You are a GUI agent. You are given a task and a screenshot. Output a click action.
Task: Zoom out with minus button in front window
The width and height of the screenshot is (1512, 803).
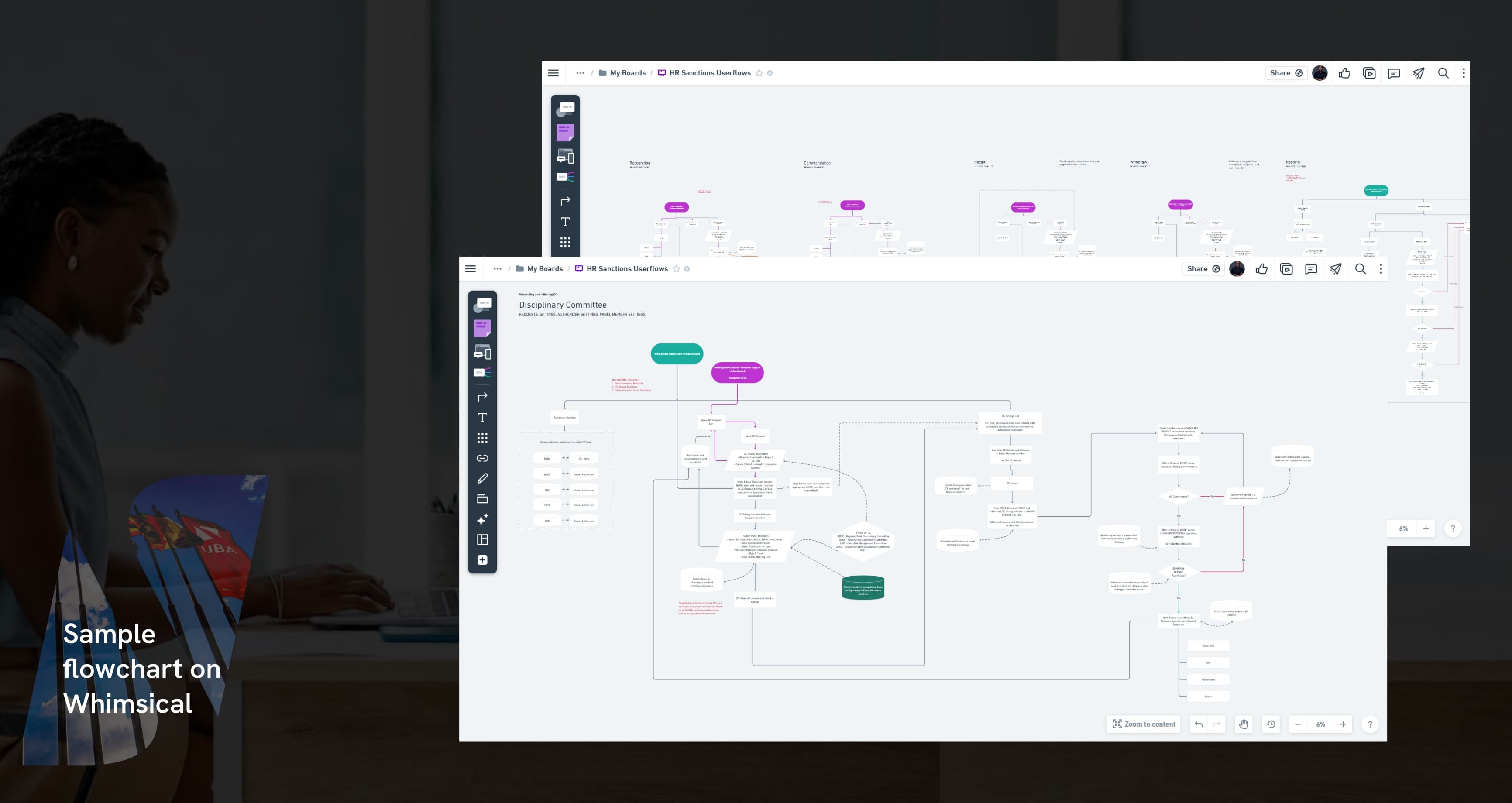[x=1298, y=724]
